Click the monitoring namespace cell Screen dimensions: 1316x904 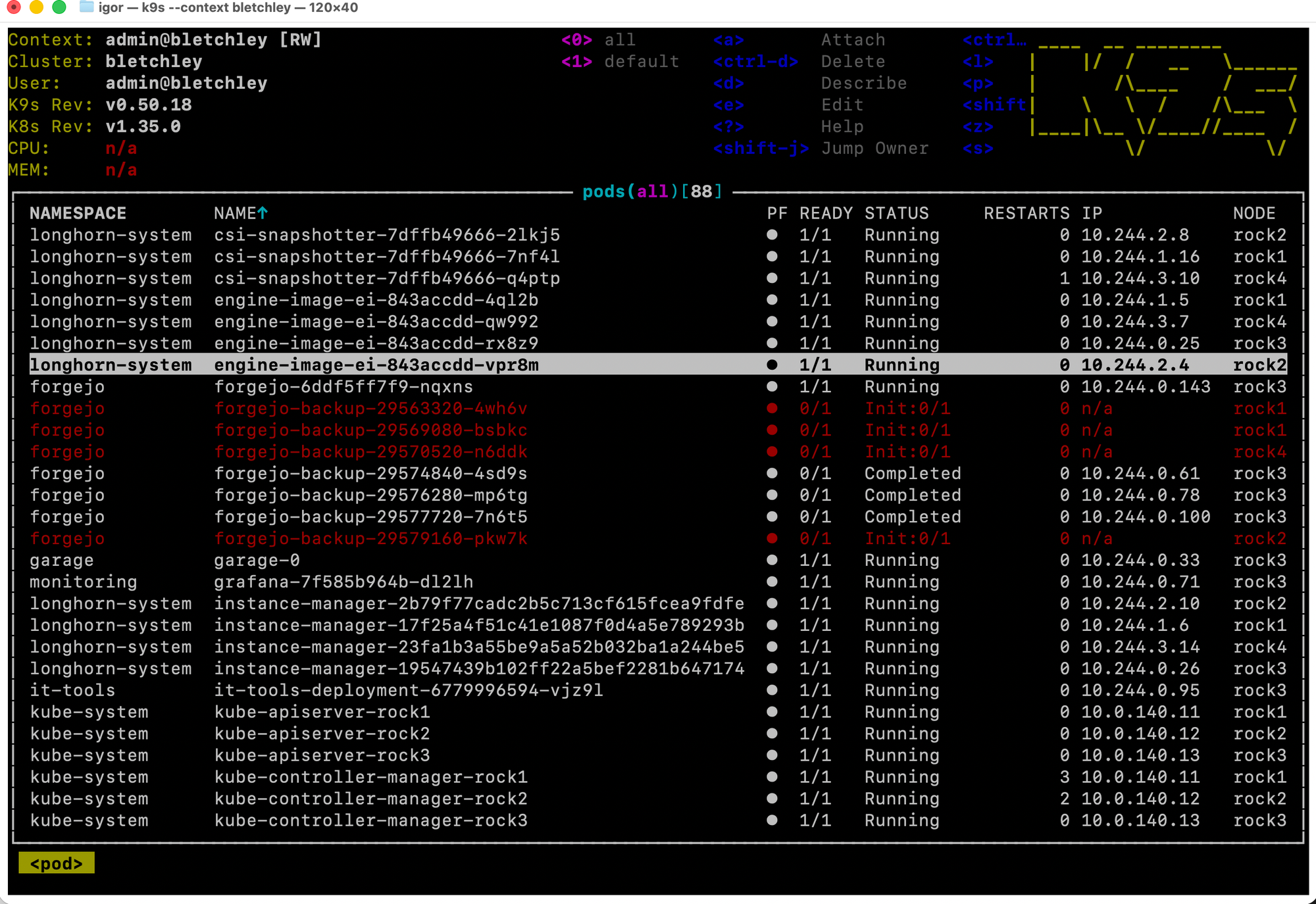pos(83,582)
